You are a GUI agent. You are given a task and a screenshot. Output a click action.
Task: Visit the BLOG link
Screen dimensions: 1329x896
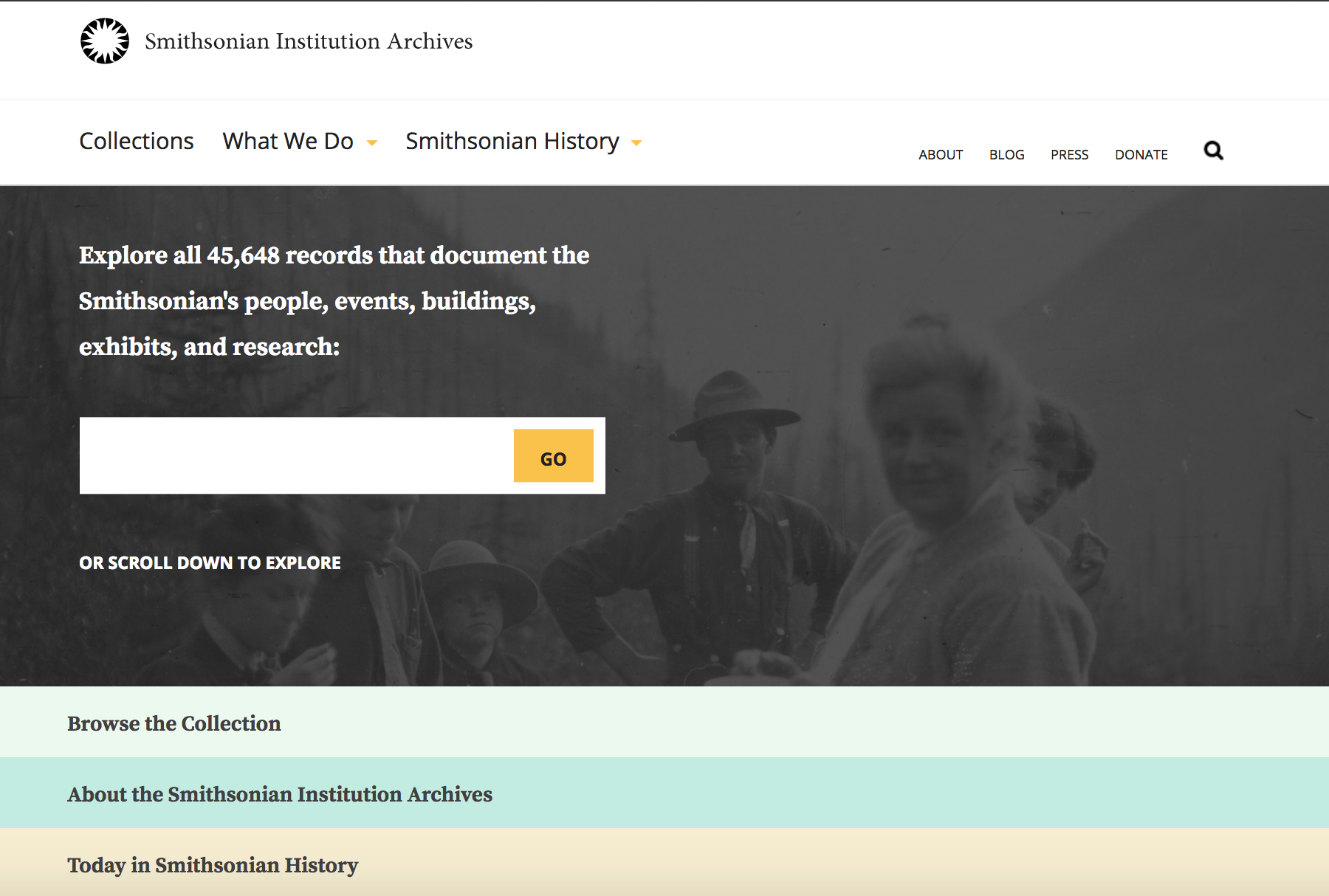(1007, 155)
